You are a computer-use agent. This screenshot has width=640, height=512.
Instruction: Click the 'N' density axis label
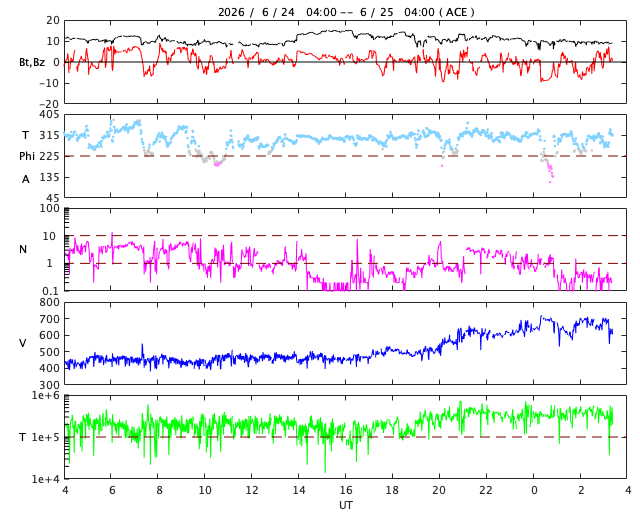click(x=23, y=249)
